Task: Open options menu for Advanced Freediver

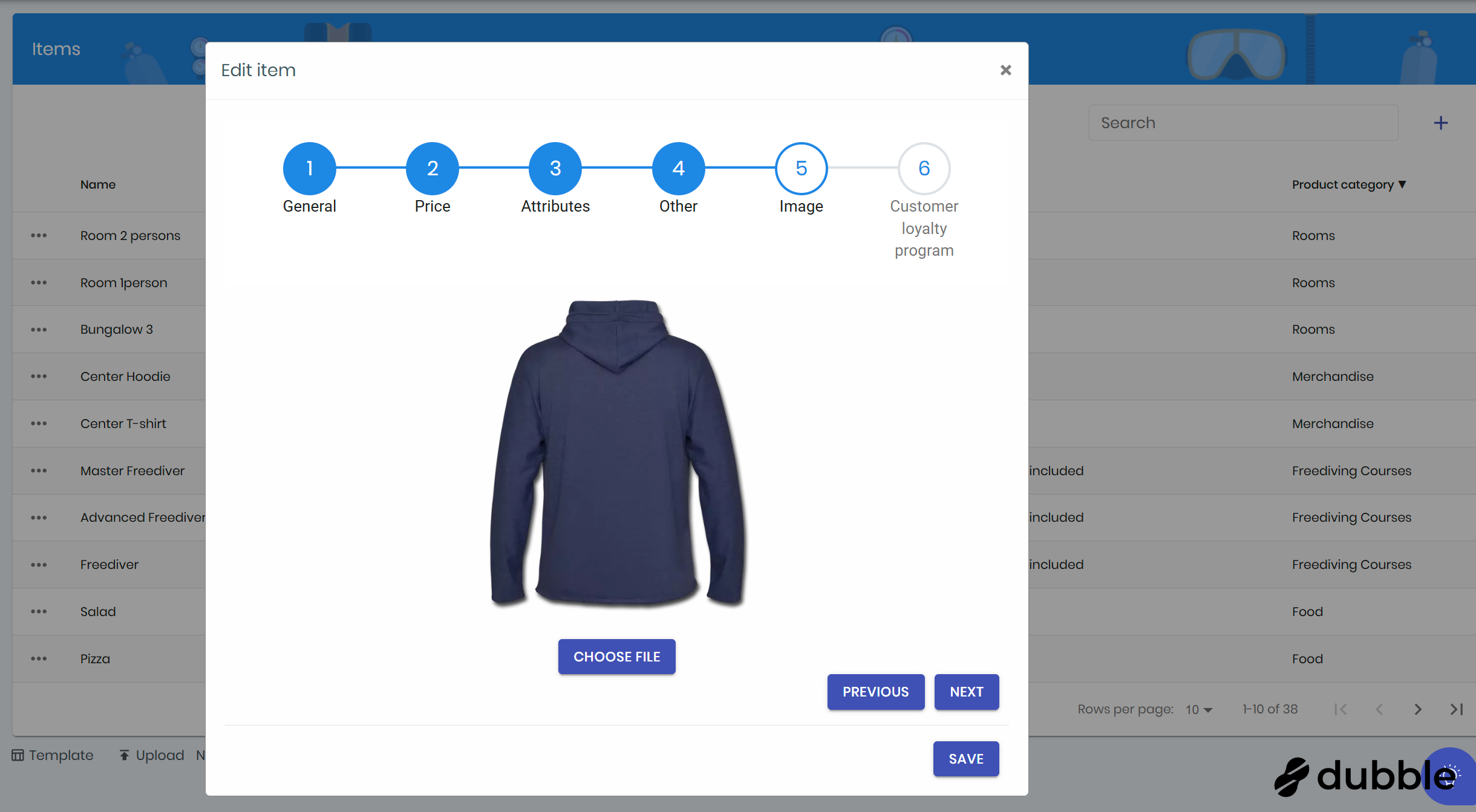Action: point(39,518)
